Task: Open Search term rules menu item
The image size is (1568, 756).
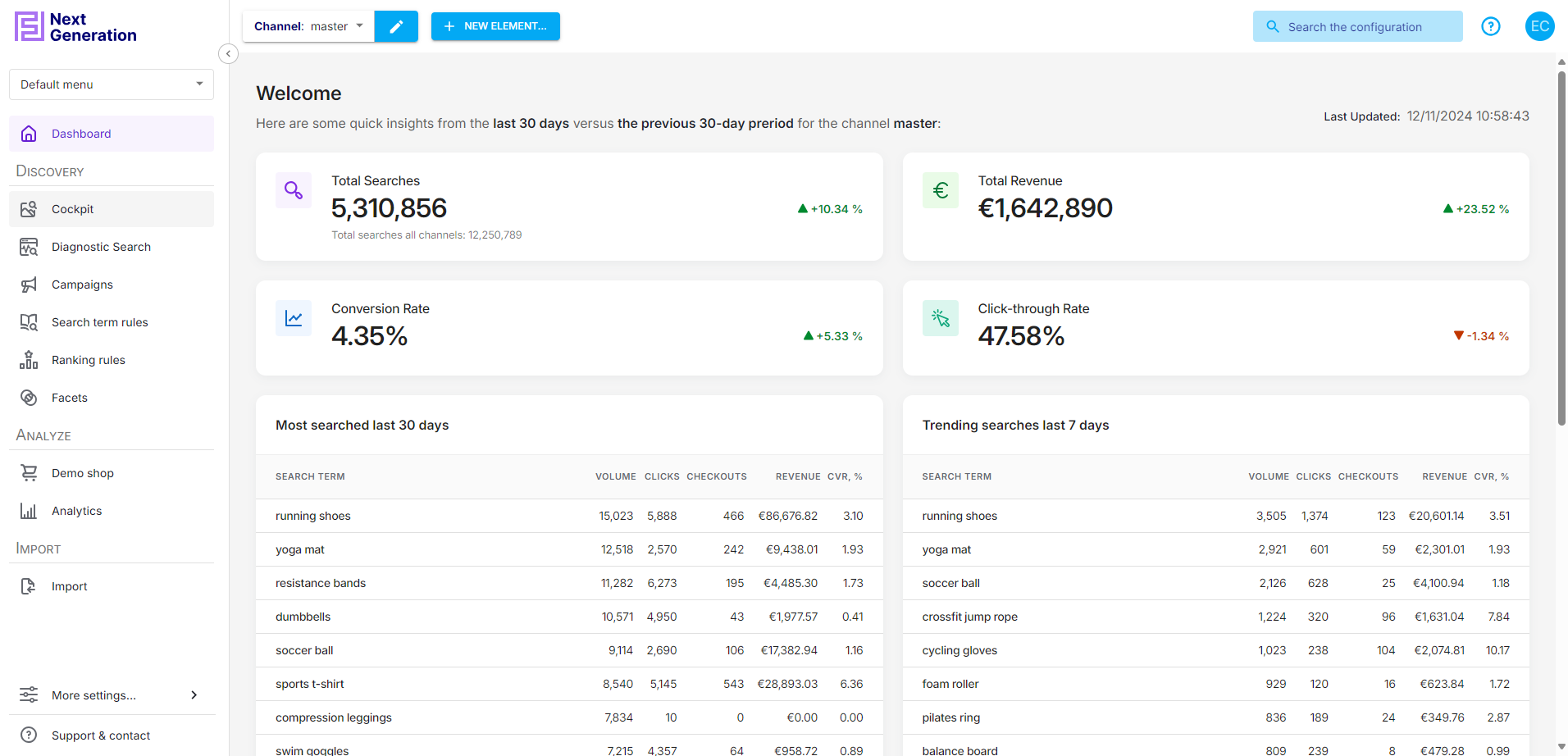Action: pyautogui.click(x=100, y=322)
